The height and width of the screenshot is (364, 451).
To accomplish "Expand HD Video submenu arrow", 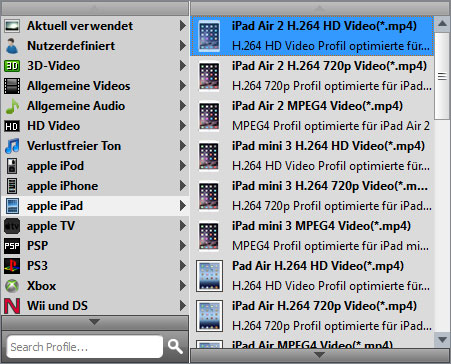I will [183, 126].
